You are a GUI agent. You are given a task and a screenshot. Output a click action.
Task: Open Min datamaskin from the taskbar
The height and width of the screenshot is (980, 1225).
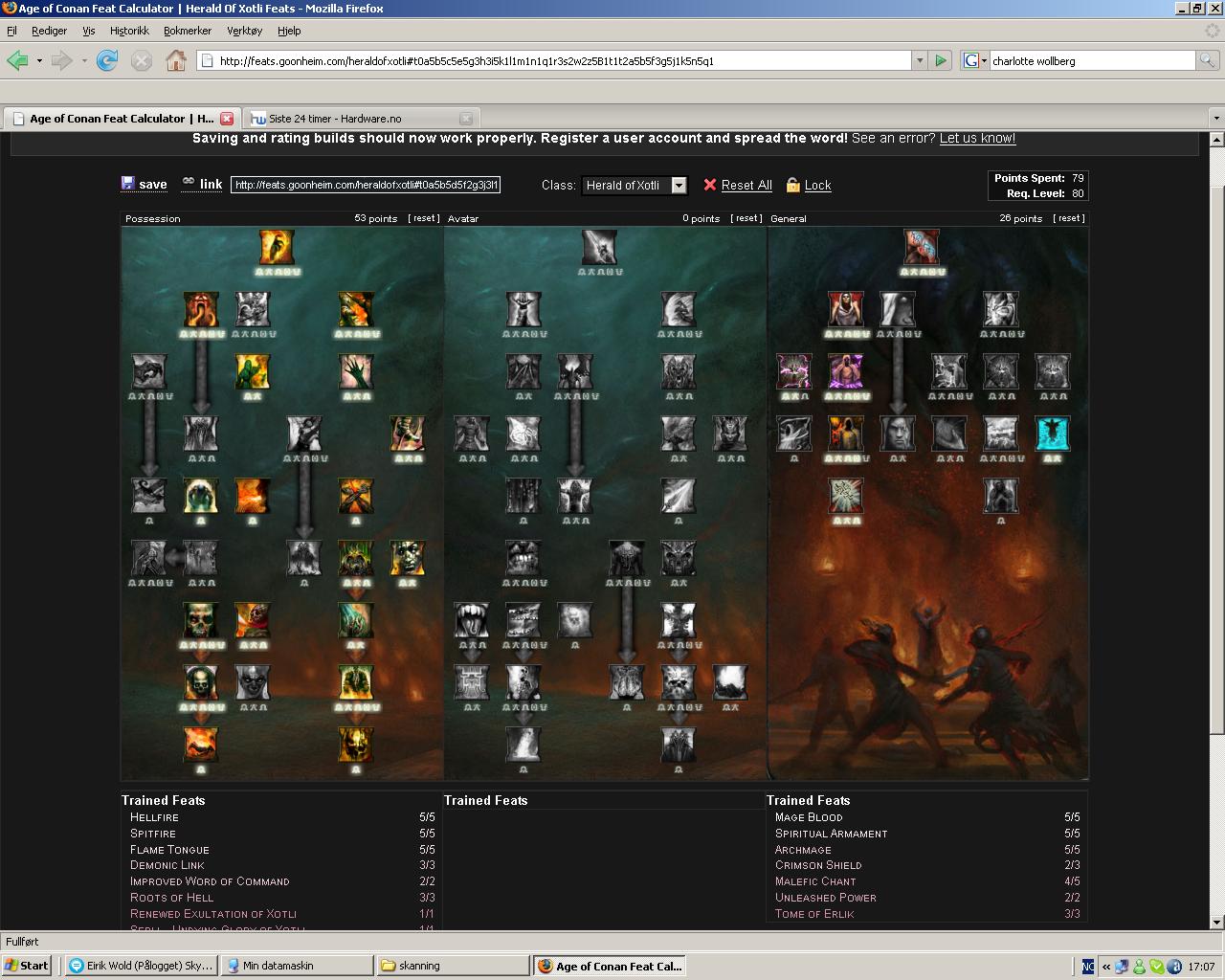(x=297, y=966)
